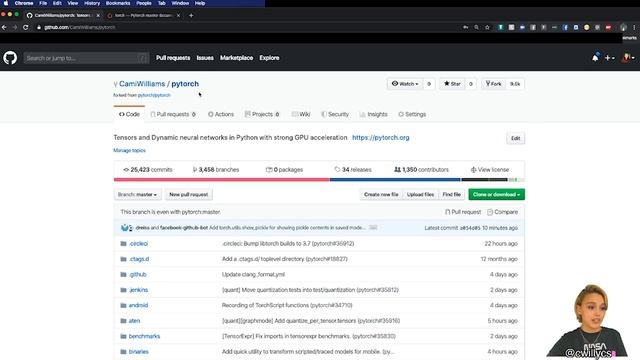Open the Branch: master dropdown
Screen dimensions: 640x360
tap(137, 195)
